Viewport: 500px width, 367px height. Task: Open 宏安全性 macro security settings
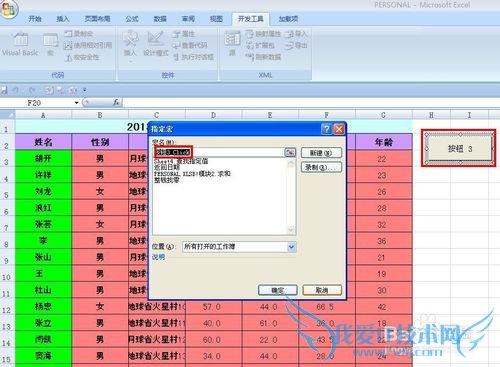[x=82, y=57]
